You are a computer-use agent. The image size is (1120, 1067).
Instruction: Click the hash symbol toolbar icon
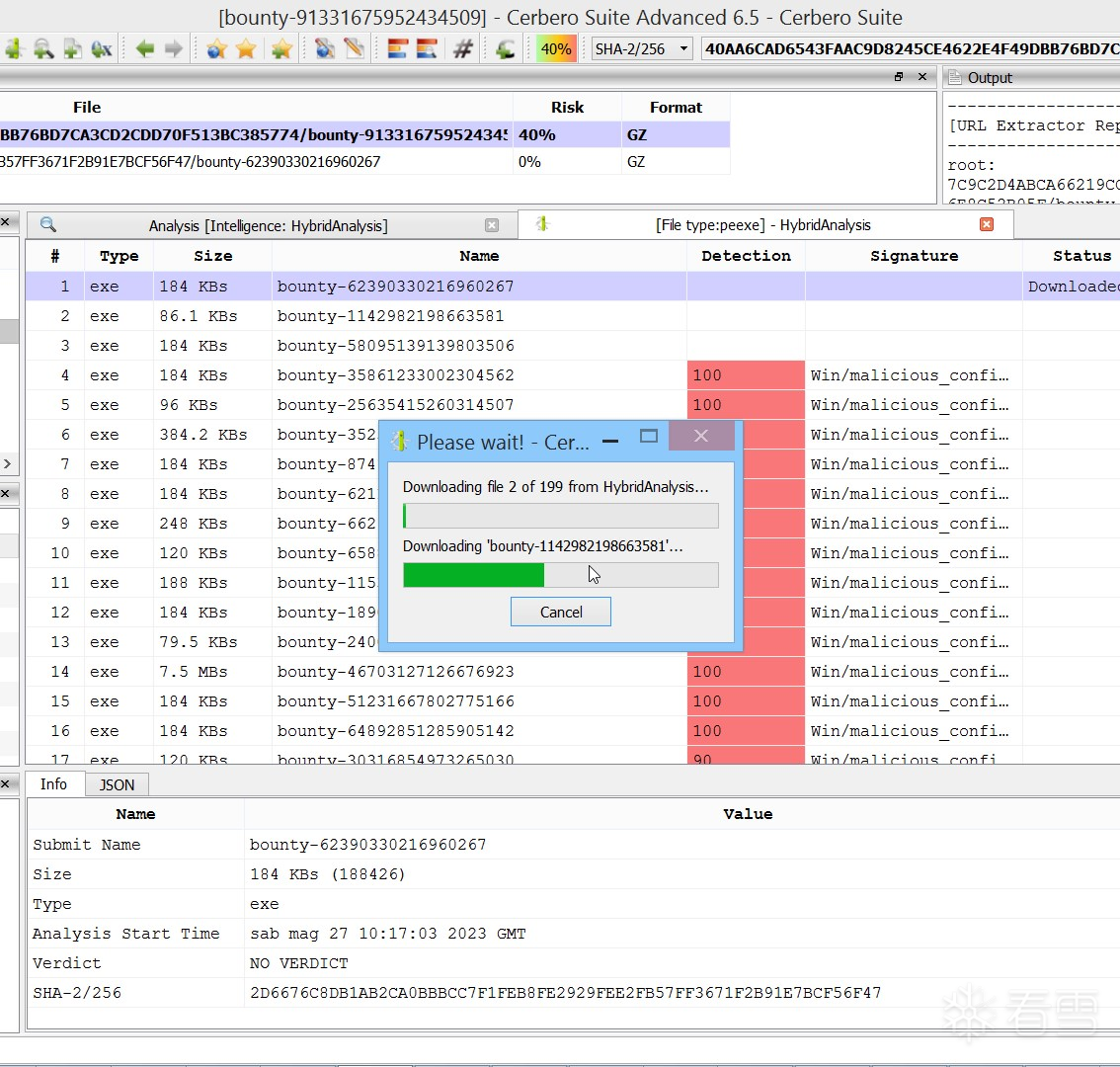tap(463, 48)
